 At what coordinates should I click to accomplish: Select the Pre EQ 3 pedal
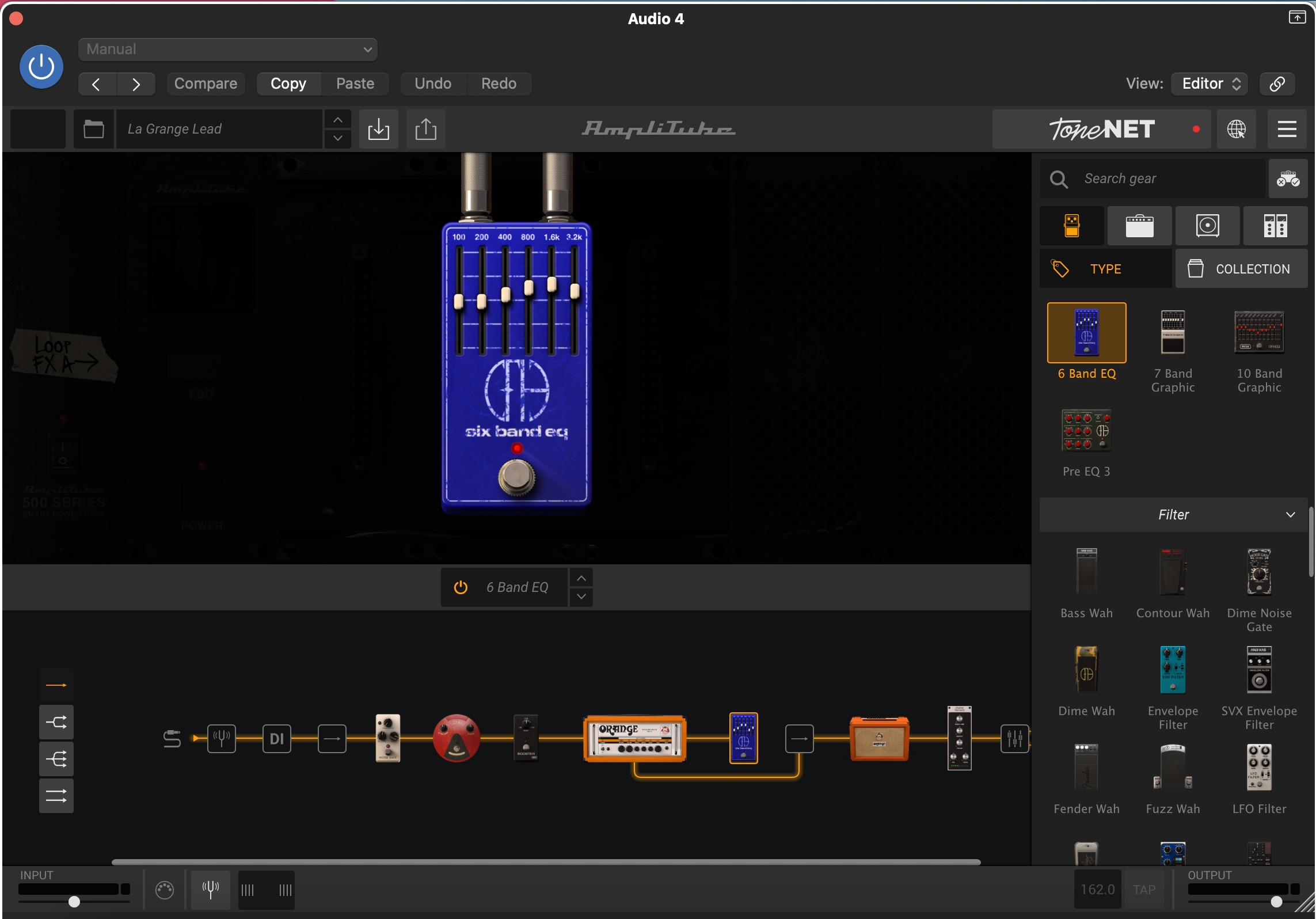[x=1087, y=431]
